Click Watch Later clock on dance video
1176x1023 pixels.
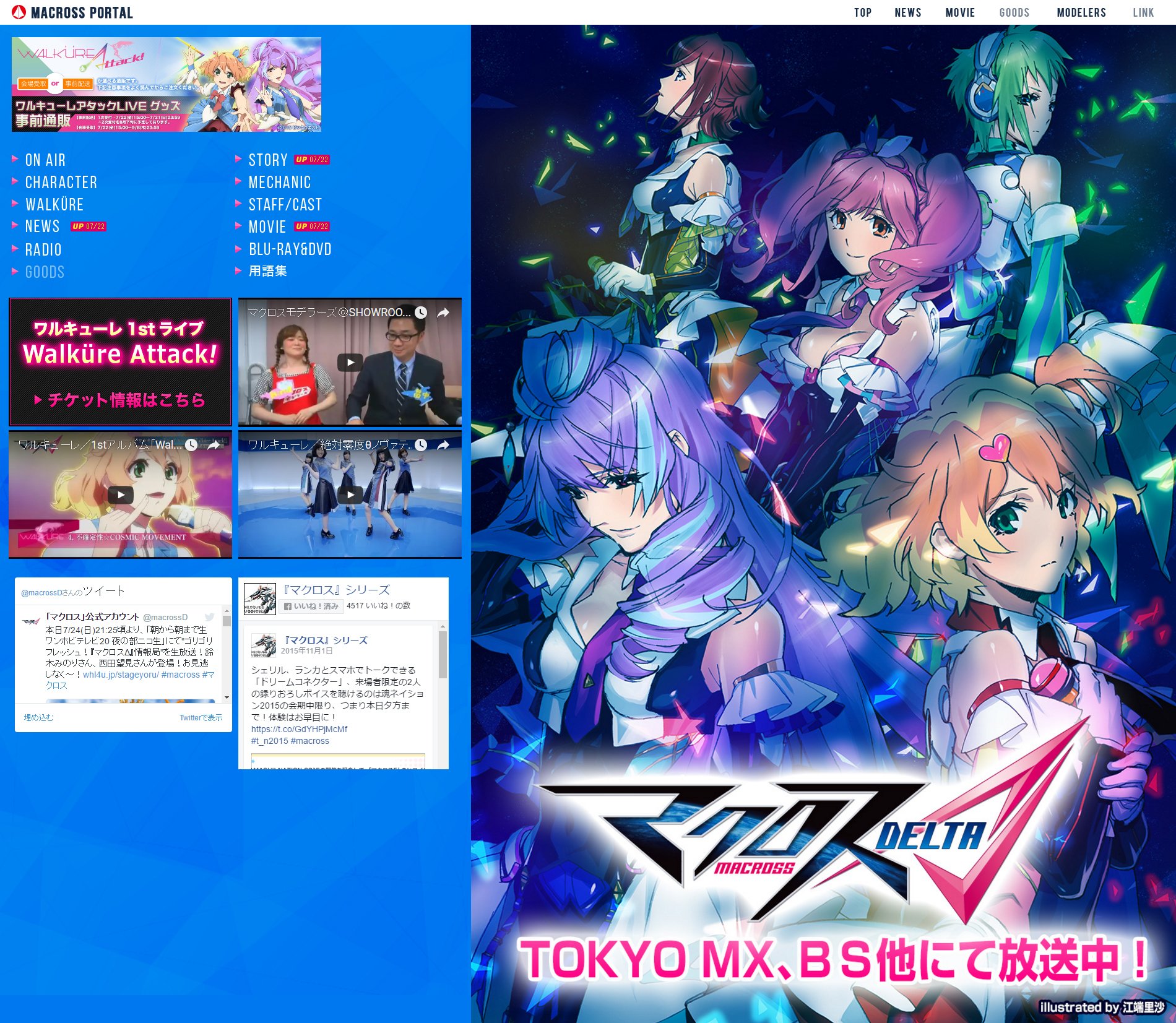tap(421, 445)
